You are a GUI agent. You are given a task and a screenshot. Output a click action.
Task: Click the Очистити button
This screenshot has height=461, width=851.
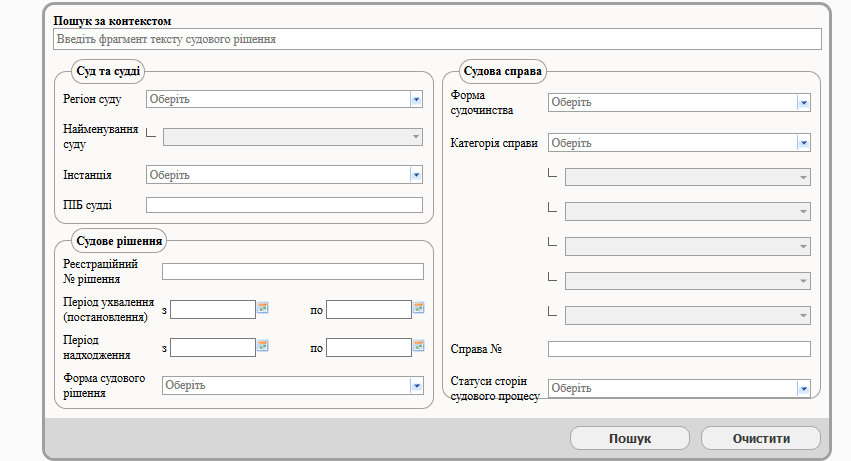click(x=760, y=438)
